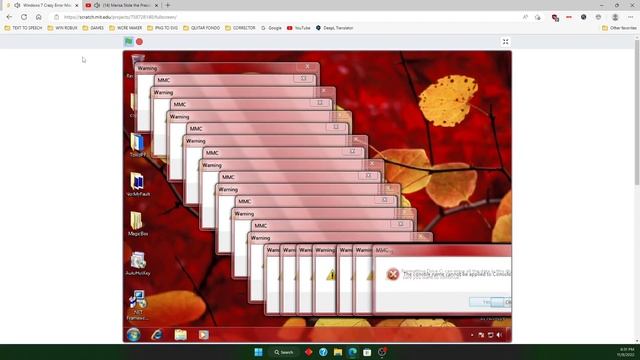Open the WIN ROBUX favorites folder

coord(62,28)
